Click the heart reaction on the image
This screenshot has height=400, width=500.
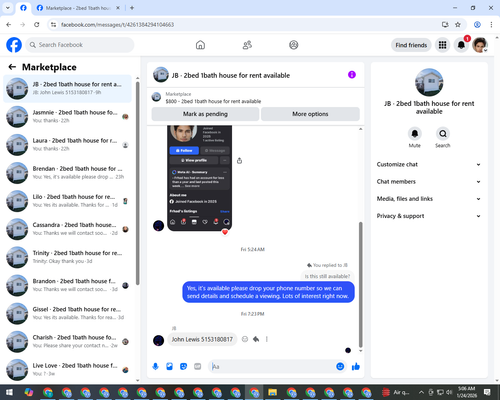225,232
